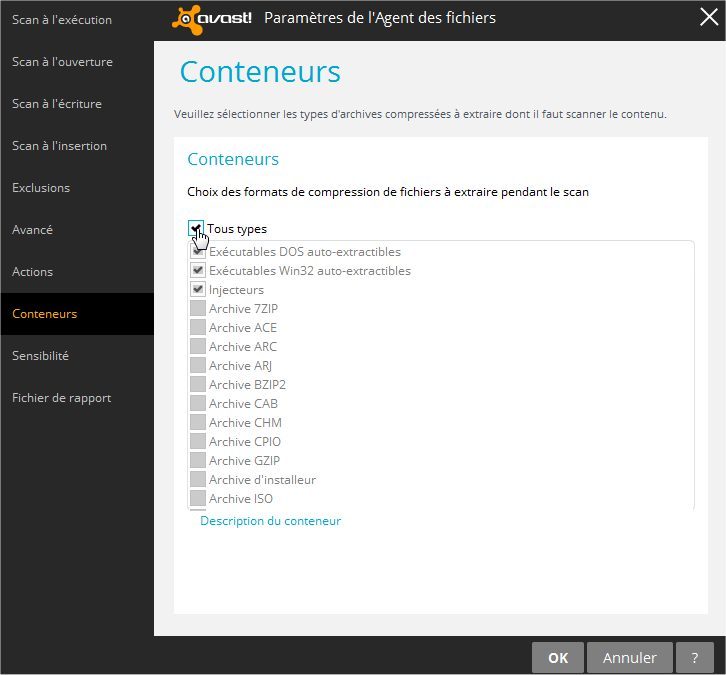This screenshot has width=726, height=675.
Task: Click the Description du conteneur link
Action: pyautogui.click(x=270, y=521)
